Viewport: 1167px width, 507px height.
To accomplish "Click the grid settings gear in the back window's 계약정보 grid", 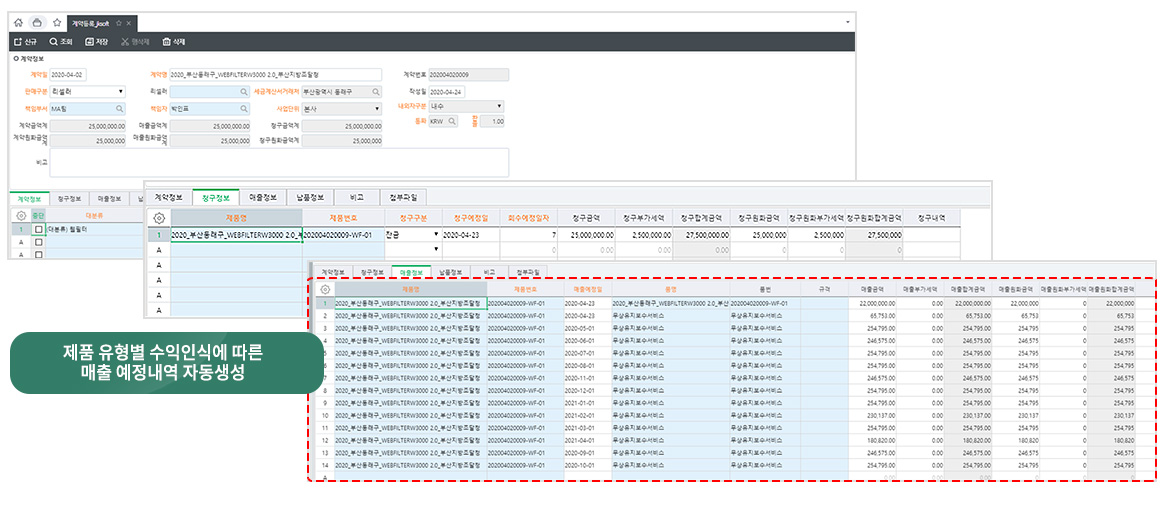I will click(x=21, y=216).
